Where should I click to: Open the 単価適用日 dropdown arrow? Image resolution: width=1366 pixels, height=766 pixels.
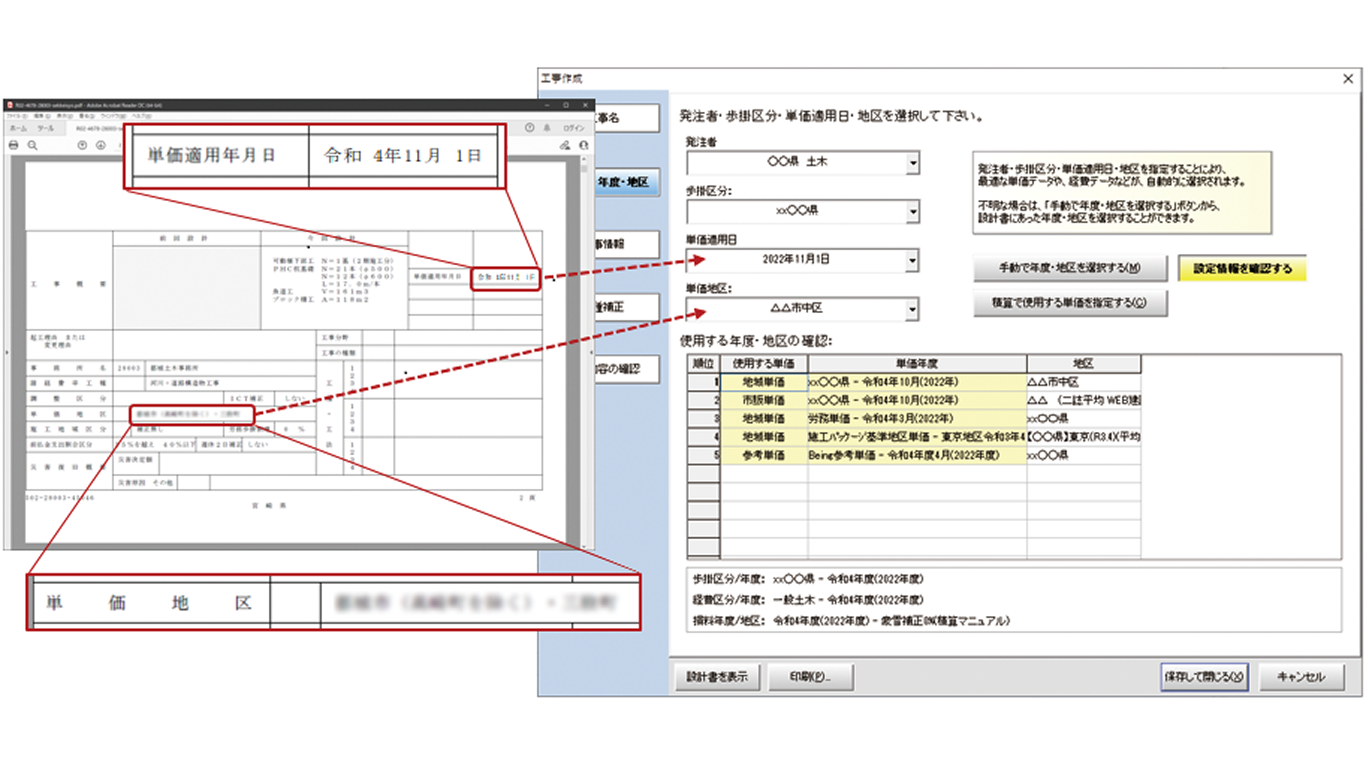(x=913, y=260)
